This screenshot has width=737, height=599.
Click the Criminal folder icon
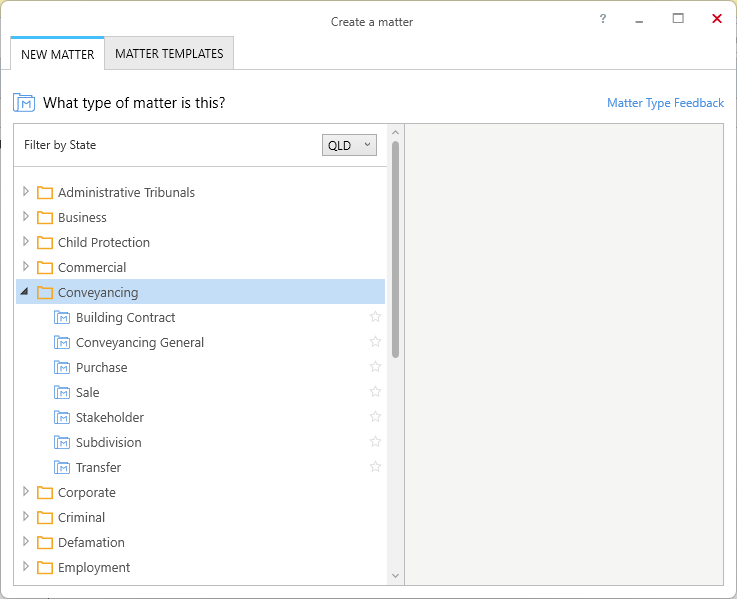pyautogui.click(x=45, y=518)
